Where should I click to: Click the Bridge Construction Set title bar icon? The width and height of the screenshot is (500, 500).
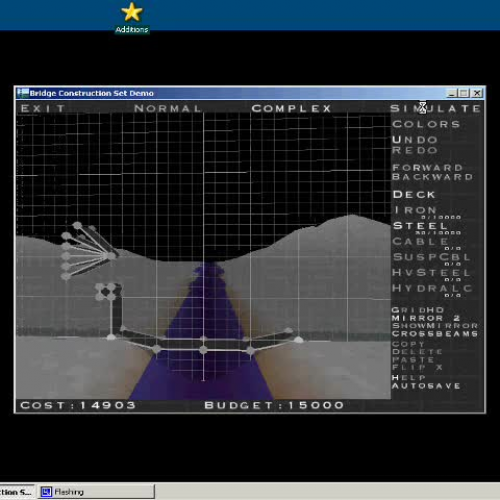pos(23,93)
